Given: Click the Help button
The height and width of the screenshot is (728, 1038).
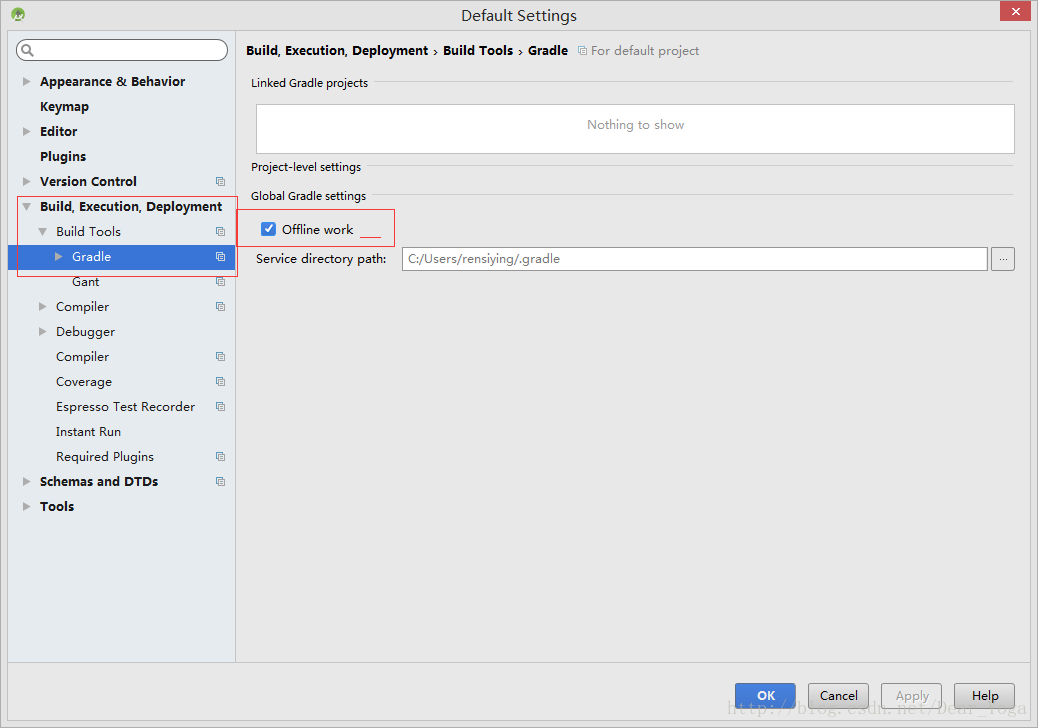Looking at the screenshot, I should pos(984,696).
